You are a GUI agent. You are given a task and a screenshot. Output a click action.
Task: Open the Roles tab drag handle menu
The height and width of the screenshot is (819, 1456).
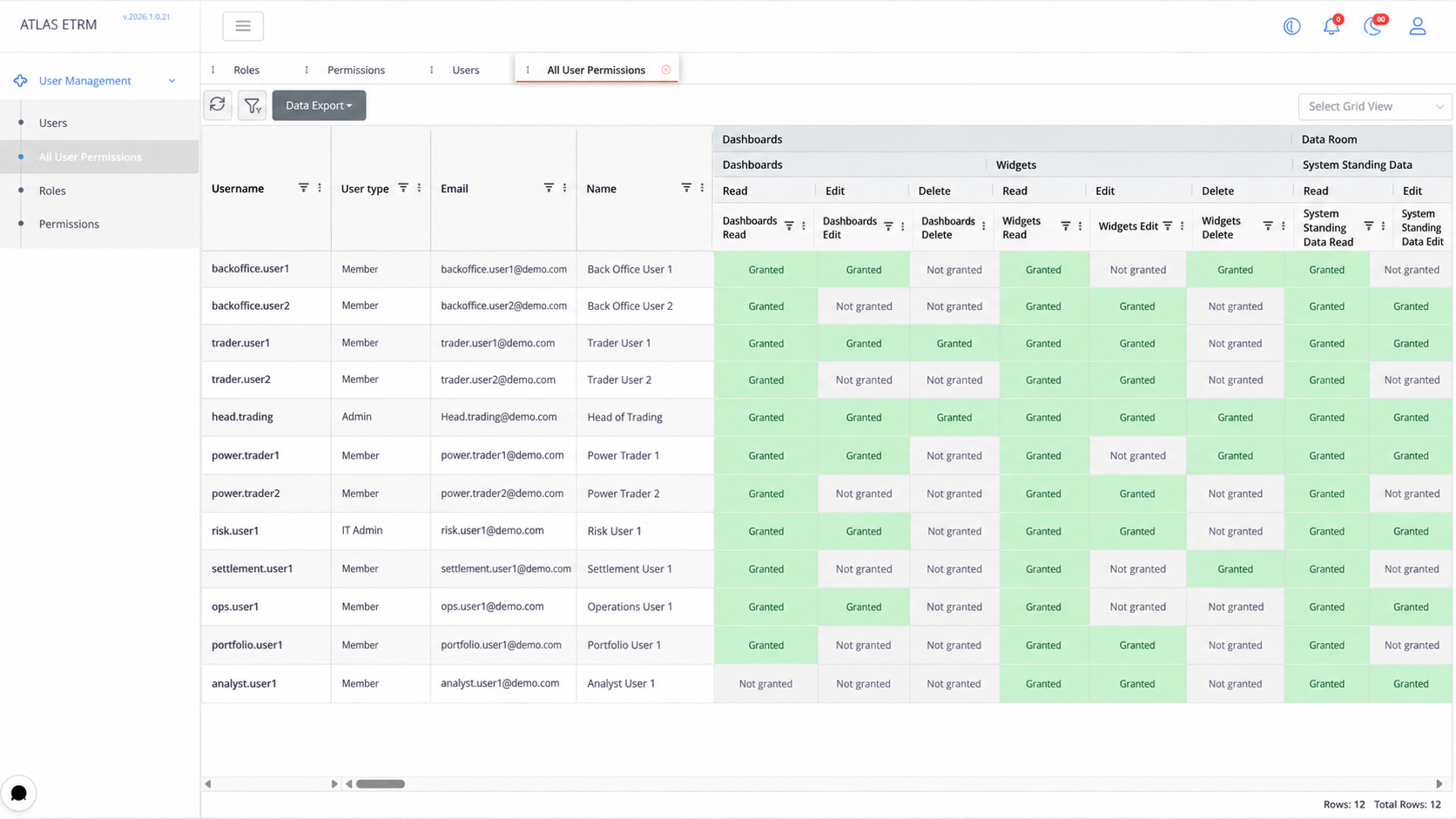click(x=213, y=70)
